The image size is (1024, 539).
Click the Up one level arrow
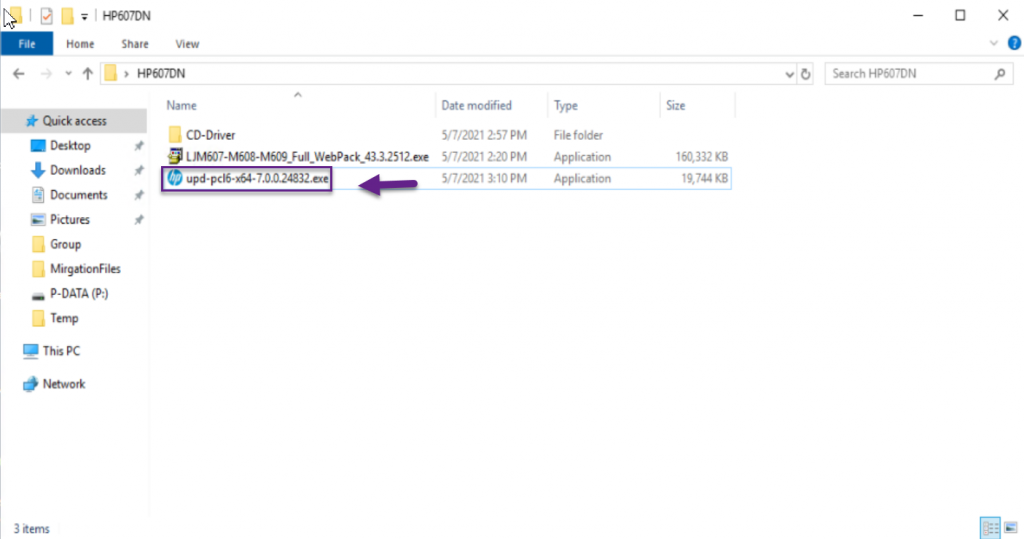tap(88, 74)
